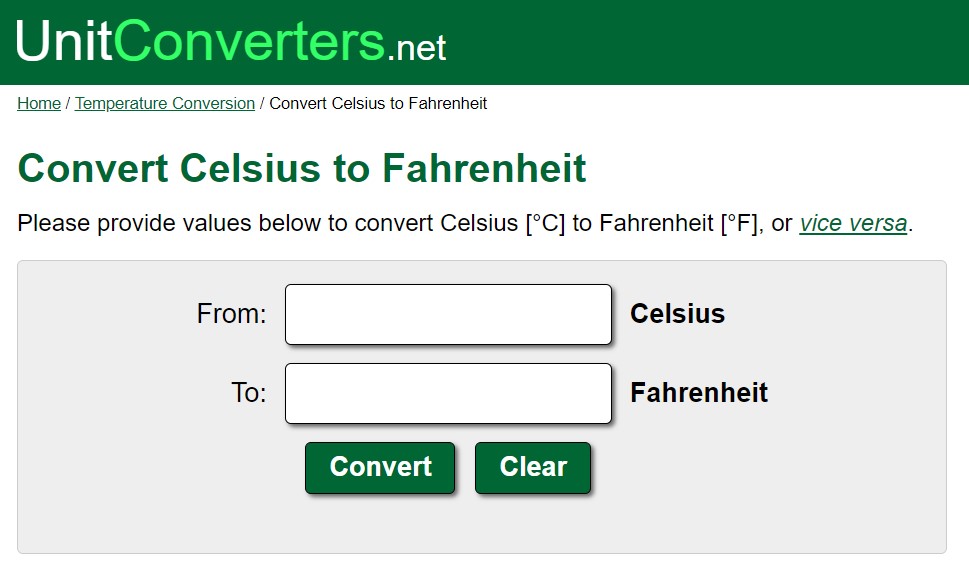Focus the From Celsius input field

click(x=449, y=314)
